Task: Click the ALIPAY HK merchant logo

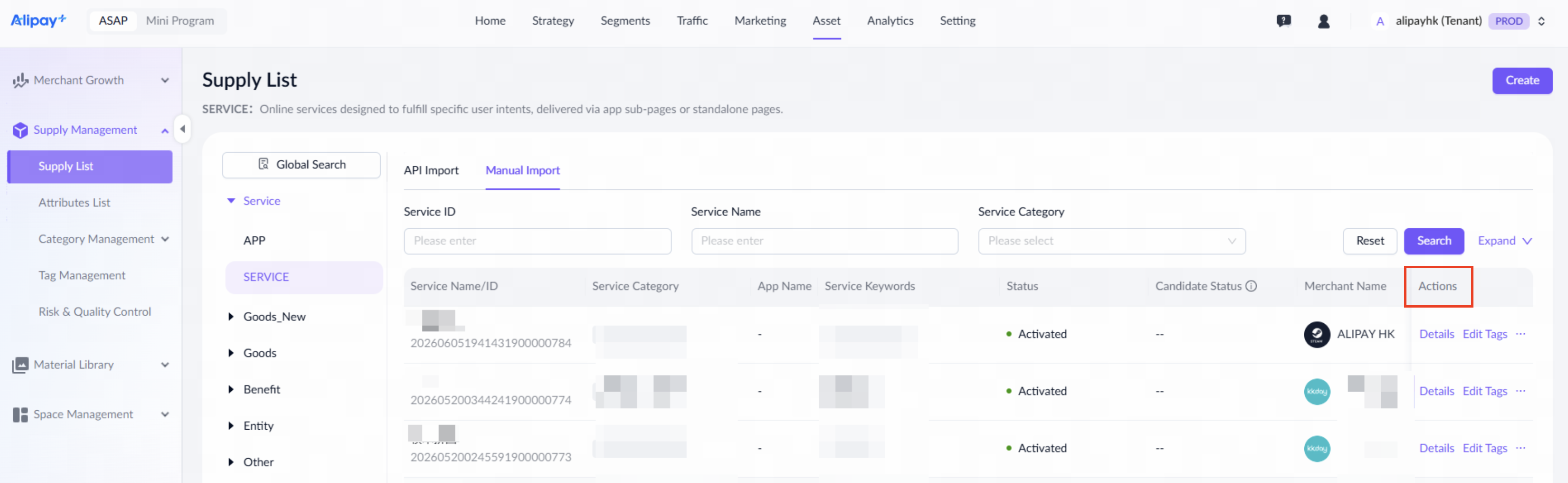Action: coord(1317,334)
